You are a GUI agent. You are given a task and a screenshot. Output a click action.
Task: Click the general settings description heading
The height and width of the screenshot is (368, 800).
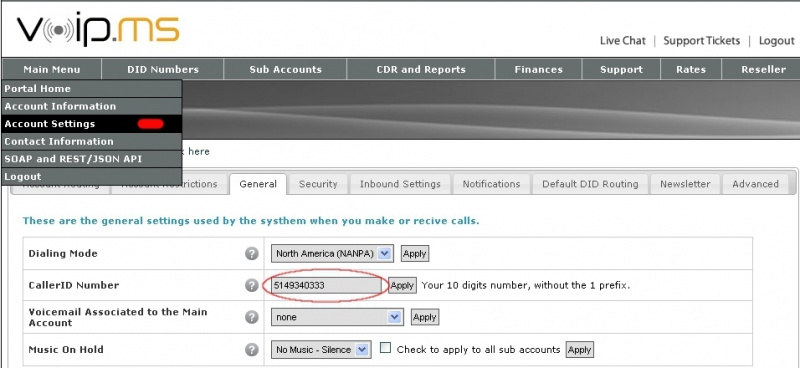coord(251,221)
